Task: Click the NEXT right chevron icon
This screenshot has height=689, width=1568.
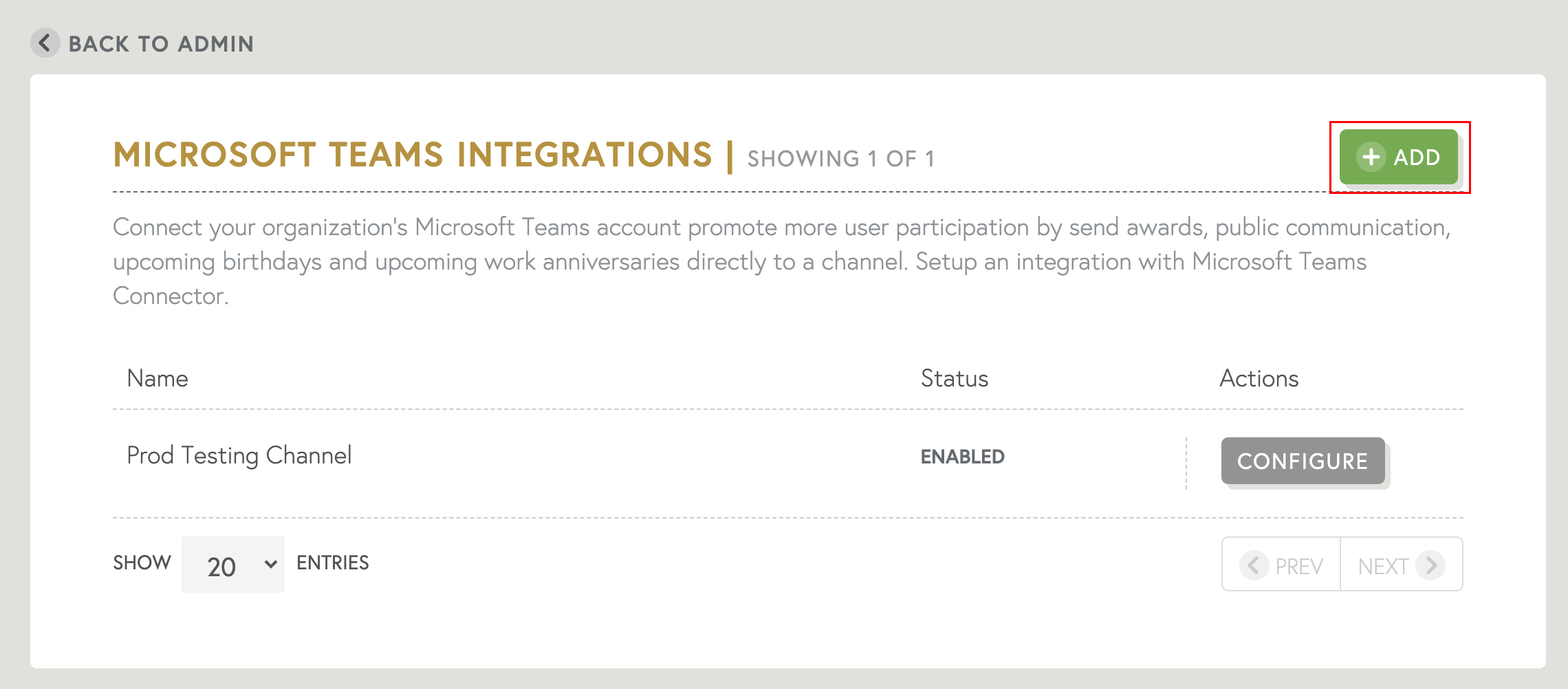Action: tap(1431, 565)
